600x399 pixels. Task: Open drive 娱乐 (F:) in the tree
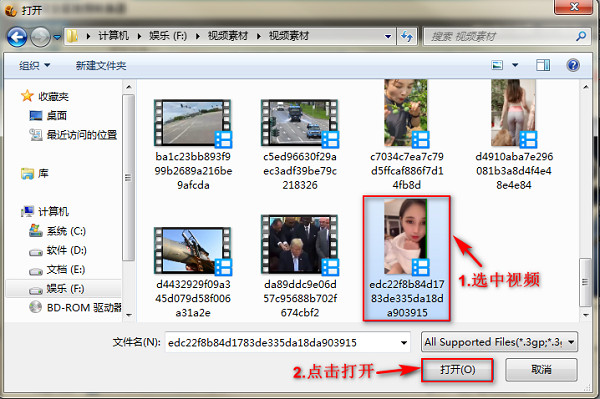coord(65,288)
